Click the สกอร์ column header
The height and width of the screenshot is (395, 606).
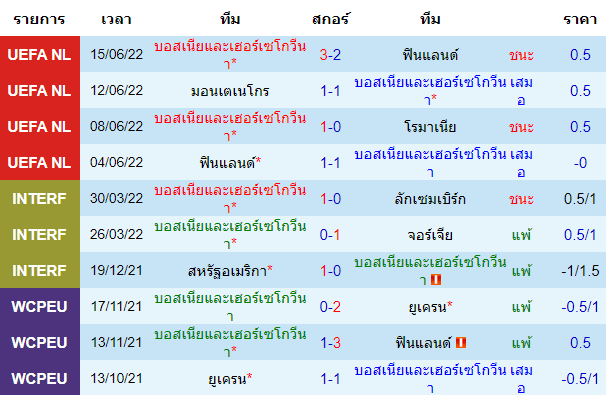(x=330, y=19)
